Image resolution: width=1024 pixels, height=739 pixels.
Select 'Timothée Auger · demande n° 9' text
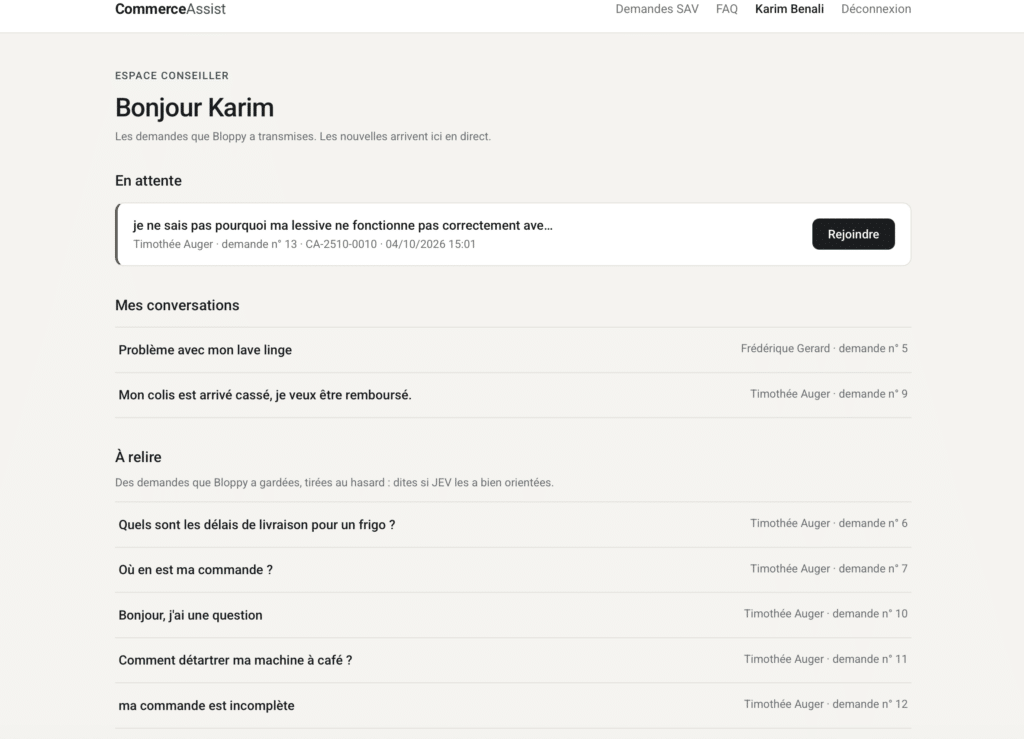point(828,394)
